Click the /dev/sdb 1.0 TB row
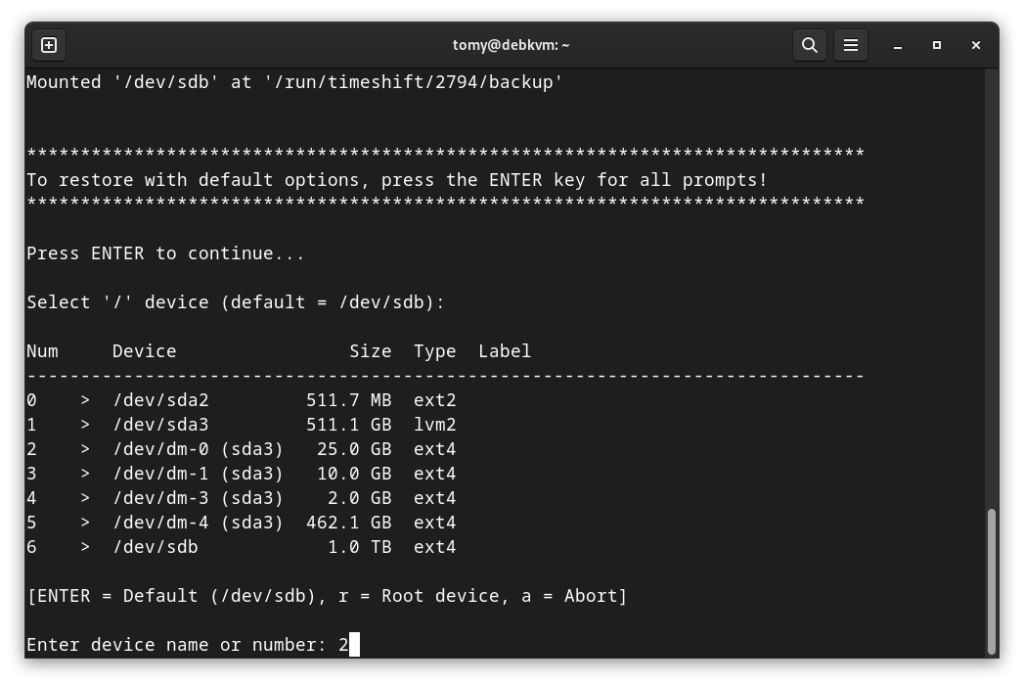 coord(240,547)
